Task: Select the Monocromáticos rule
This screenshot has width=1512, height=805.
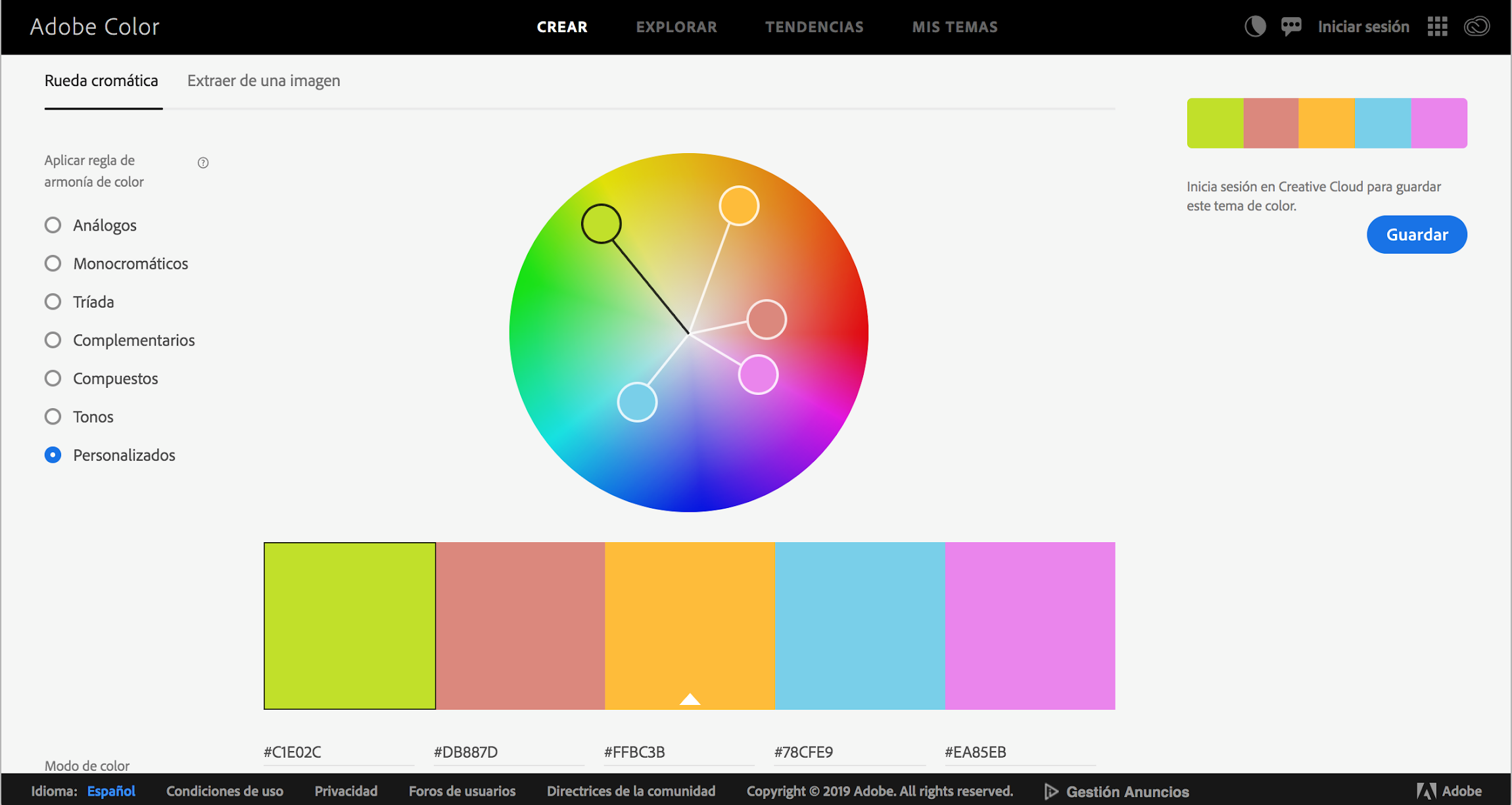Action: point(53,264)
